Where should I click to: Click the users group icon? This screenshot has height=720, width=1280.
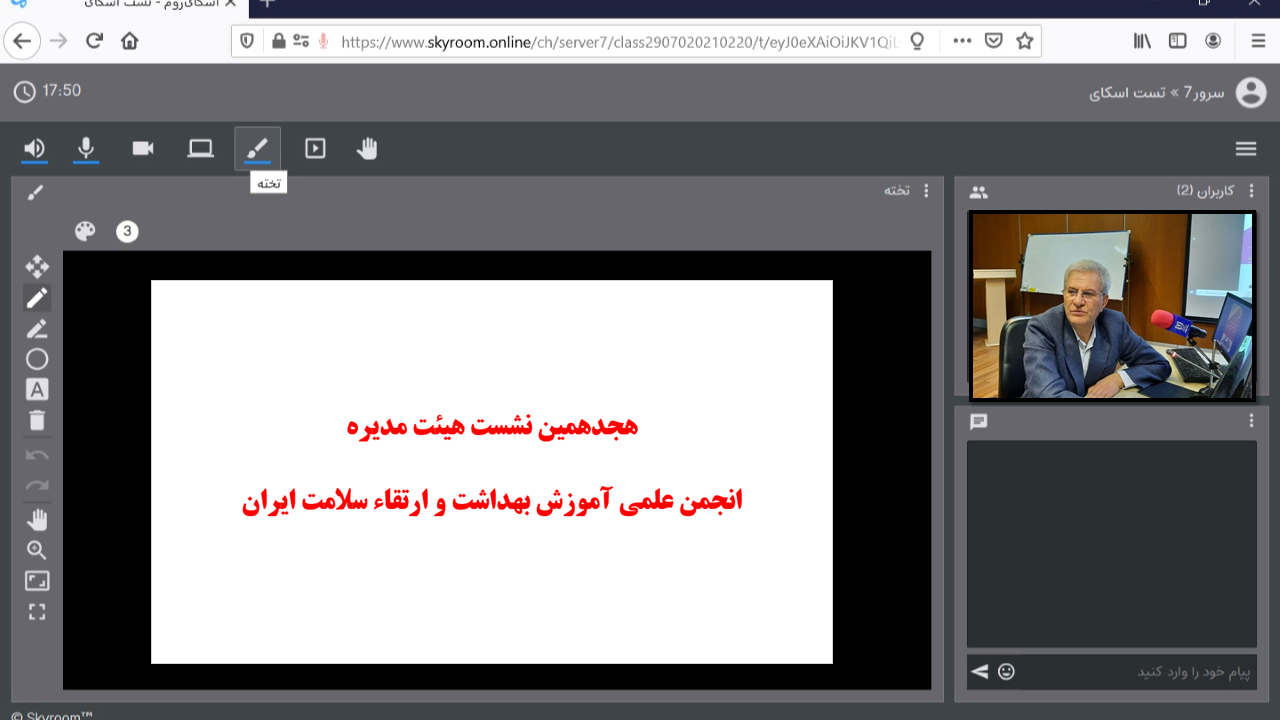tap(979, 192)
